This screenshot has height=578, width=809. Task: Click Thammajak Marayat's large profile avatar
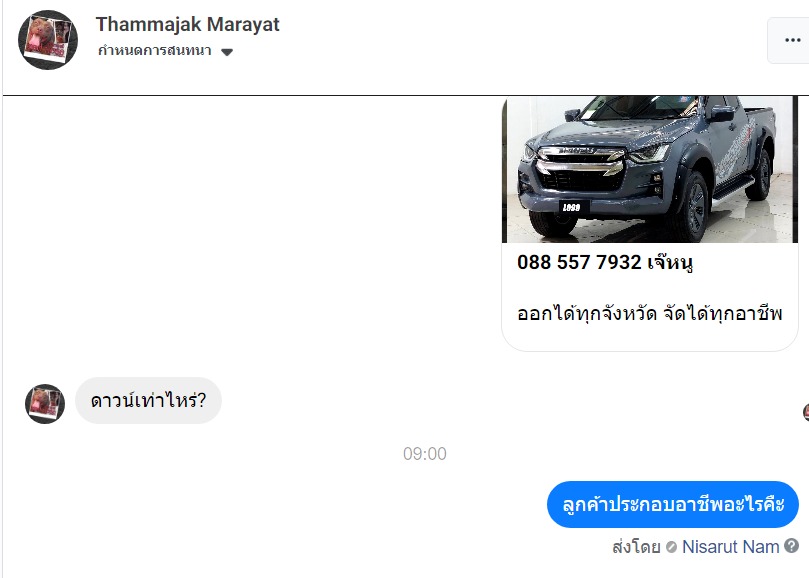pos(48,40)
